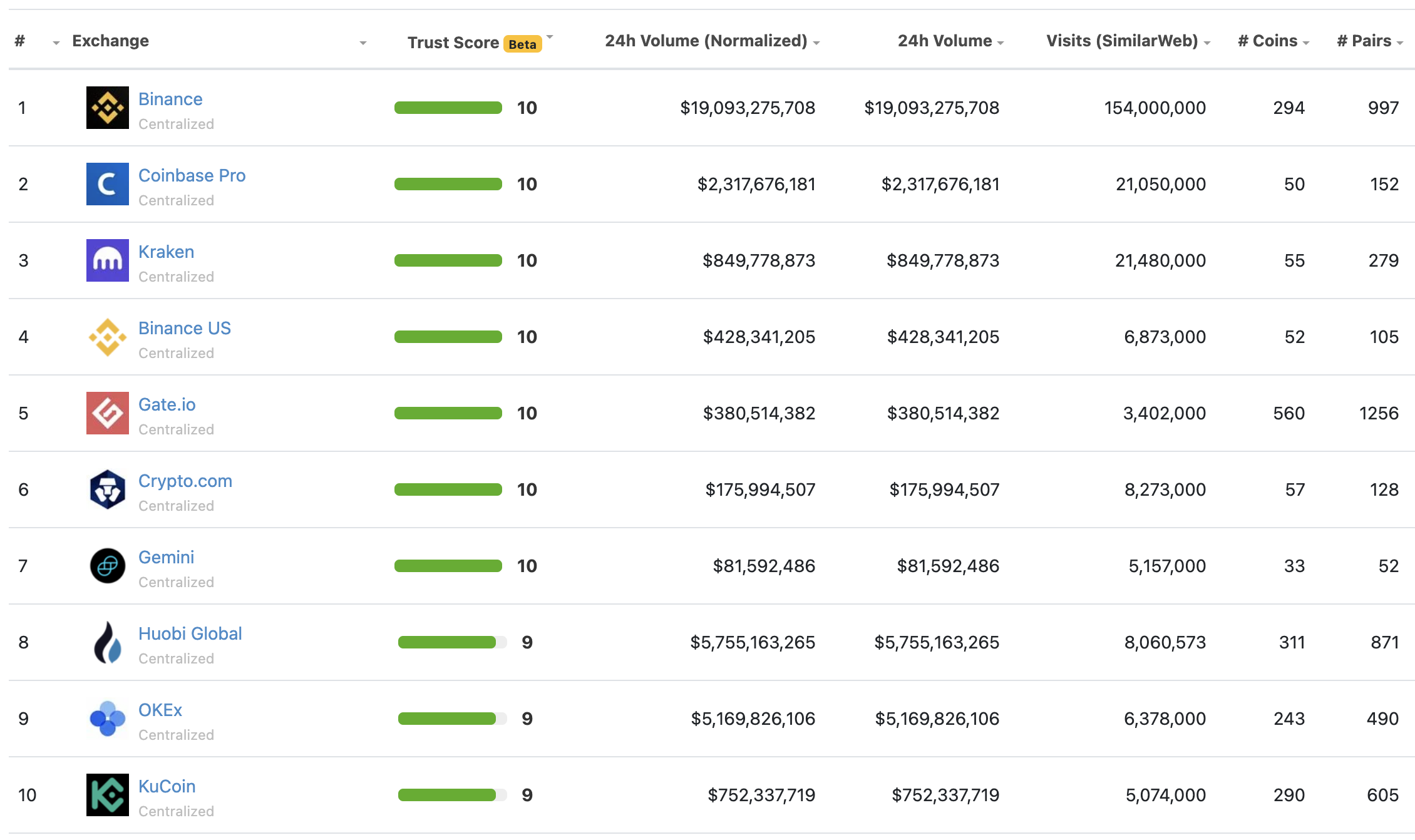Select Kraken 24h volume $849,778,873
The height and width of the screenshot is (840, 1415).
point(943,260)
